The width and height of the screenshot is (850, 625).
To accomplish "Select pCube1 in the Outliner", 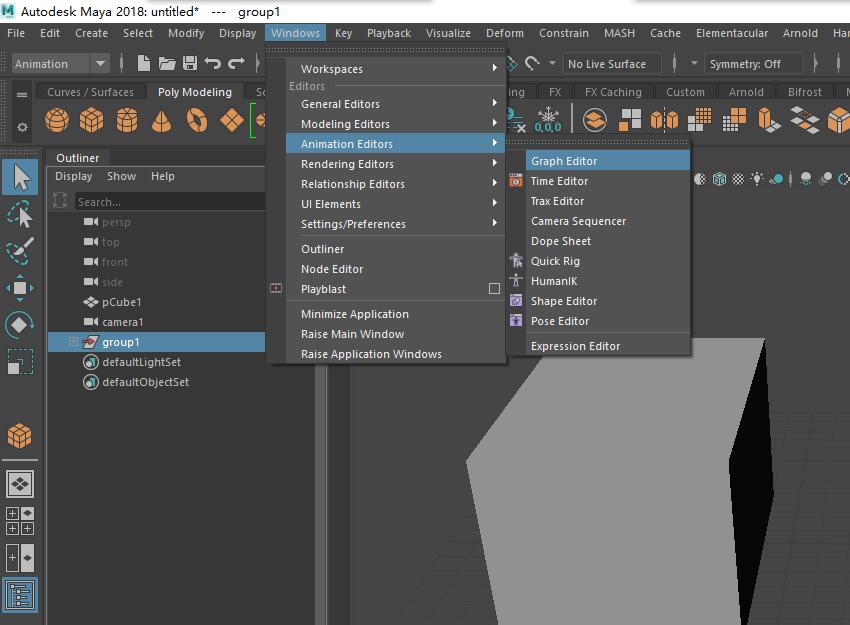I will coord(121,302).
